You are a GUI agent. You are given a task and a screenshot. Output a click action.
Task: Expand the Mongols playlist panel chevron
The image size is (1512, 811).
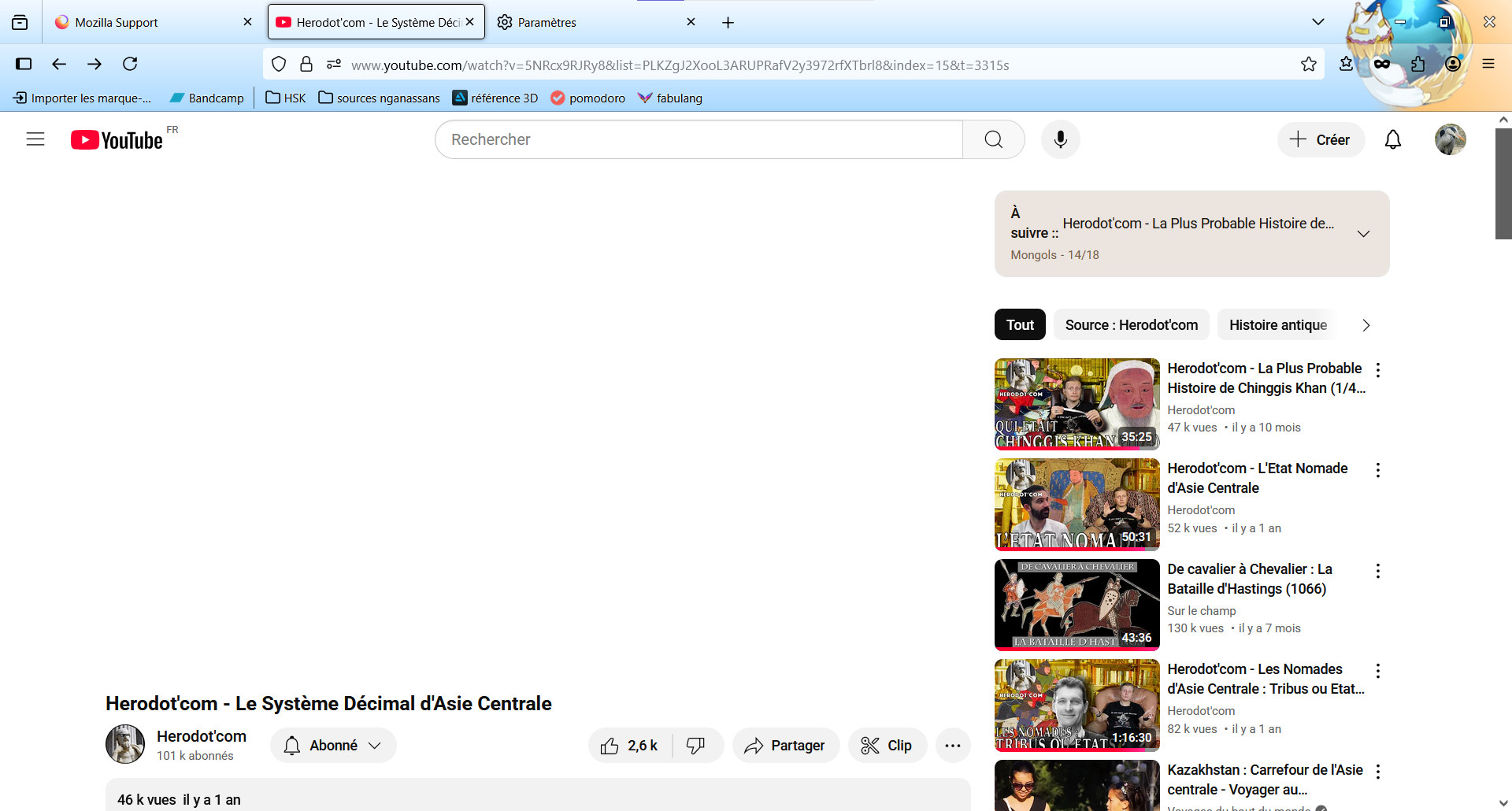point(1364,234)
